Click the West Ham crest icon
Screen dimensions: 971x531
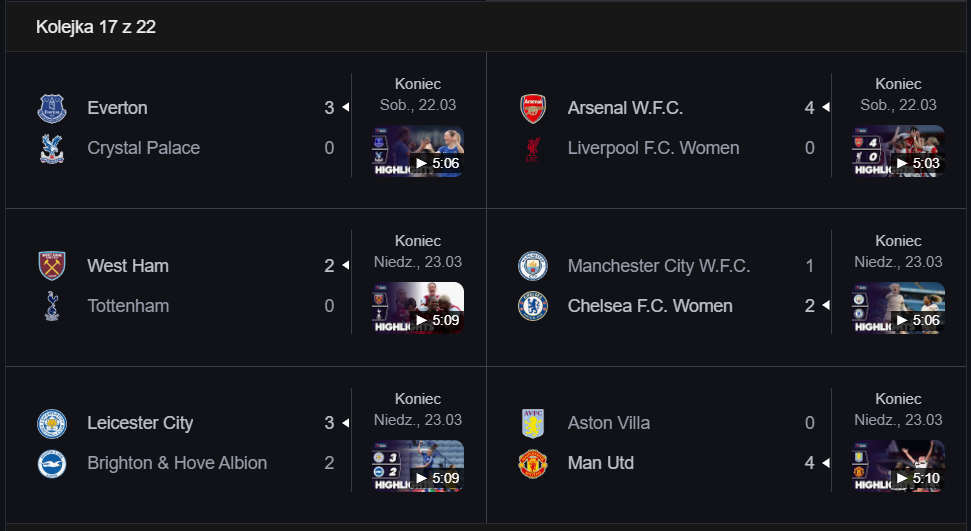click(52, 266)
